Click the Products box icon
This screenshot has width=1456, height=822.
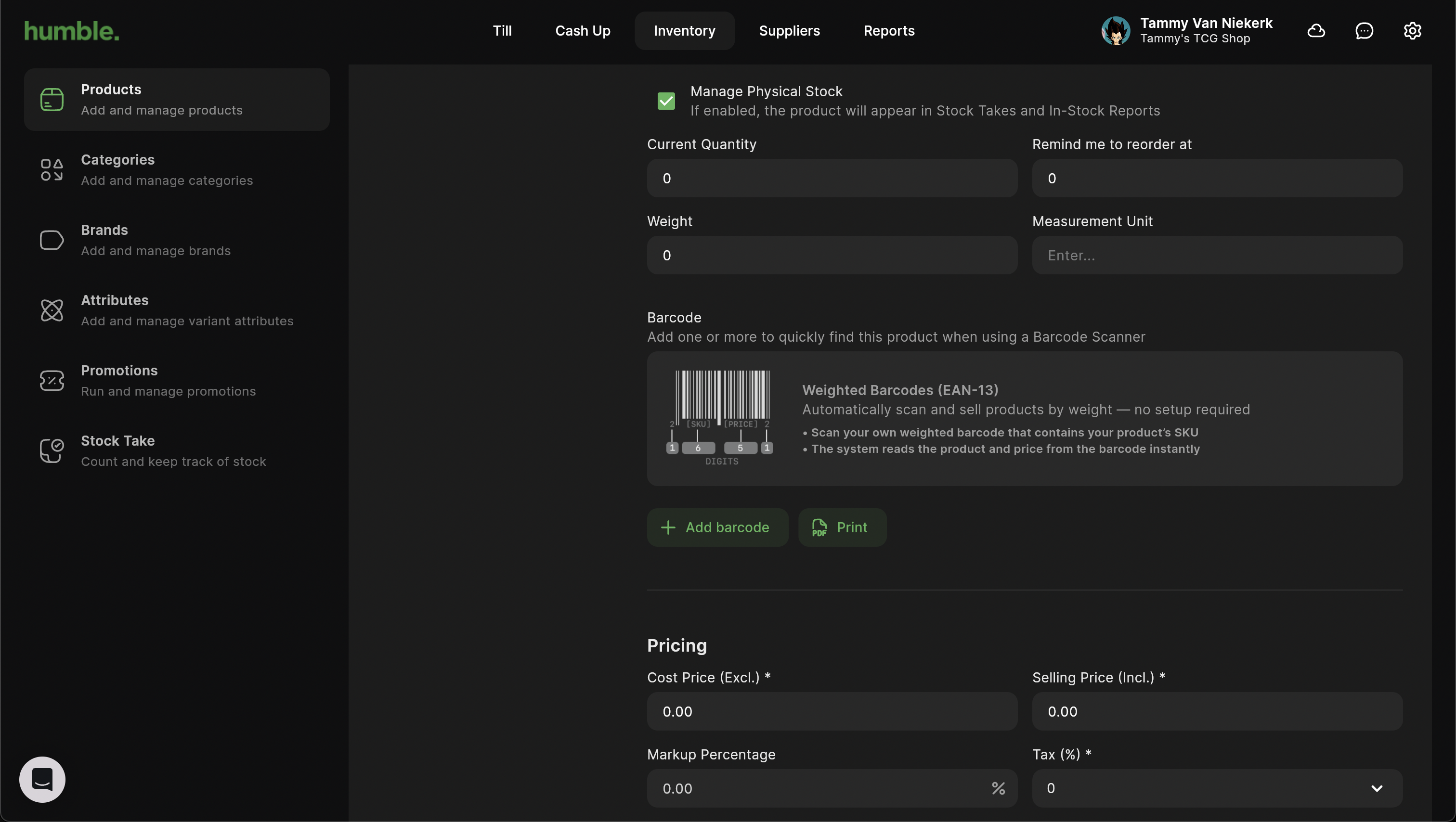52,100
